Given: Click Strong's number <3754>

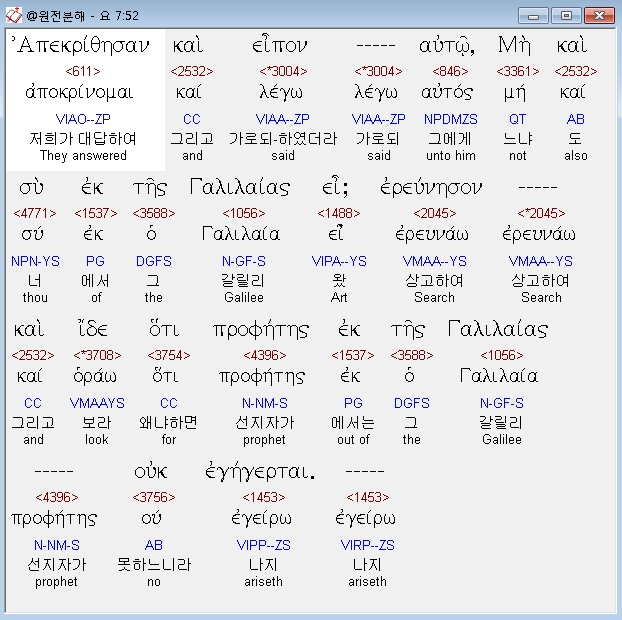Looking at the screenshot, I should tap(169, 355).
